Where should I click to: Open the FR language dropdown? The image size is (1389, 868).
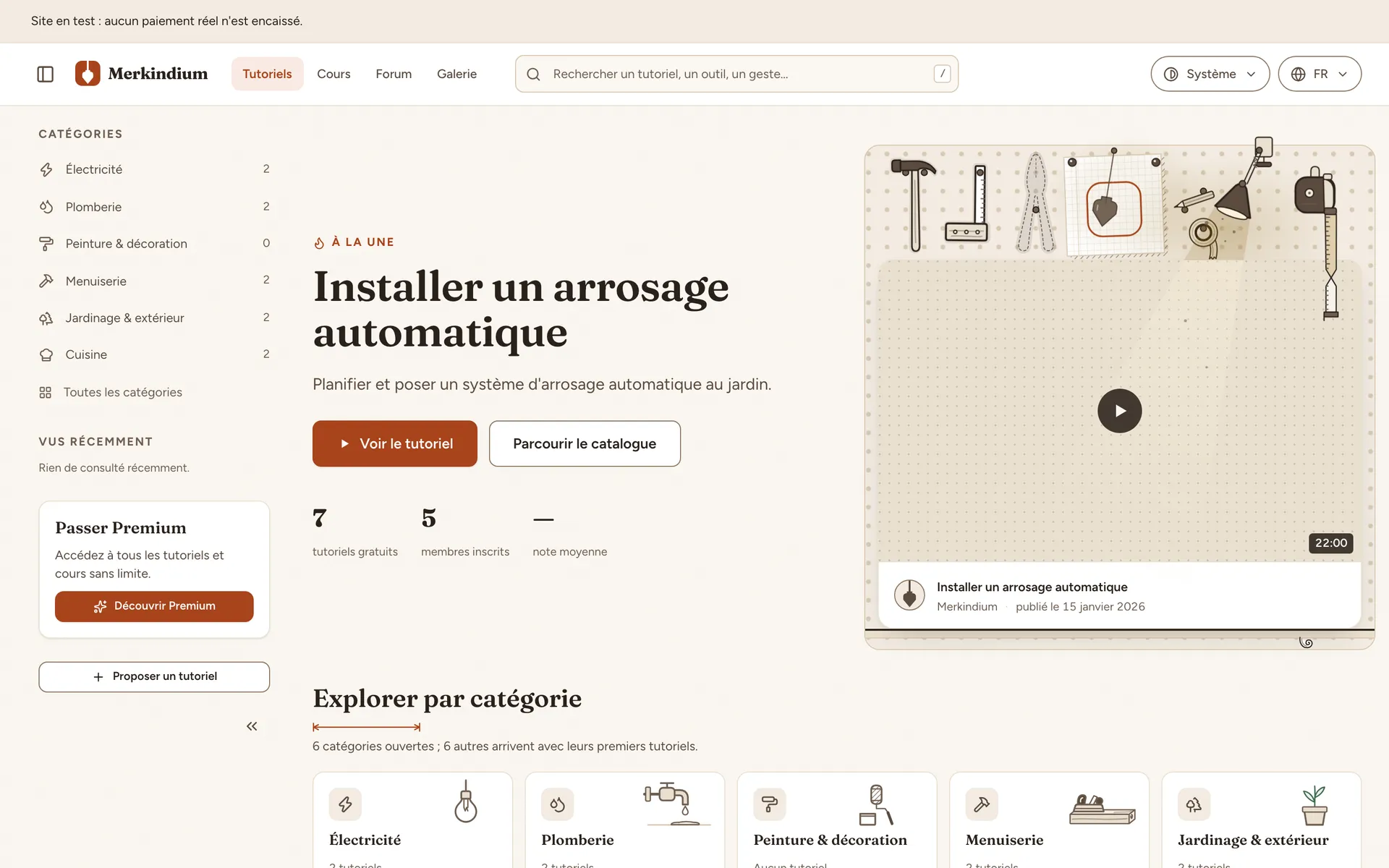tap(1320, 74)
